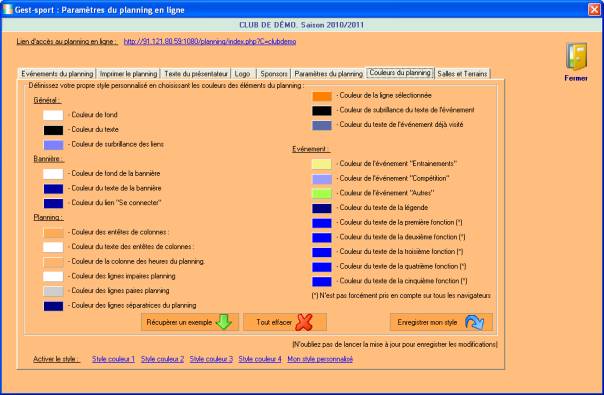Close the Gest-sport window

(594, 9)
